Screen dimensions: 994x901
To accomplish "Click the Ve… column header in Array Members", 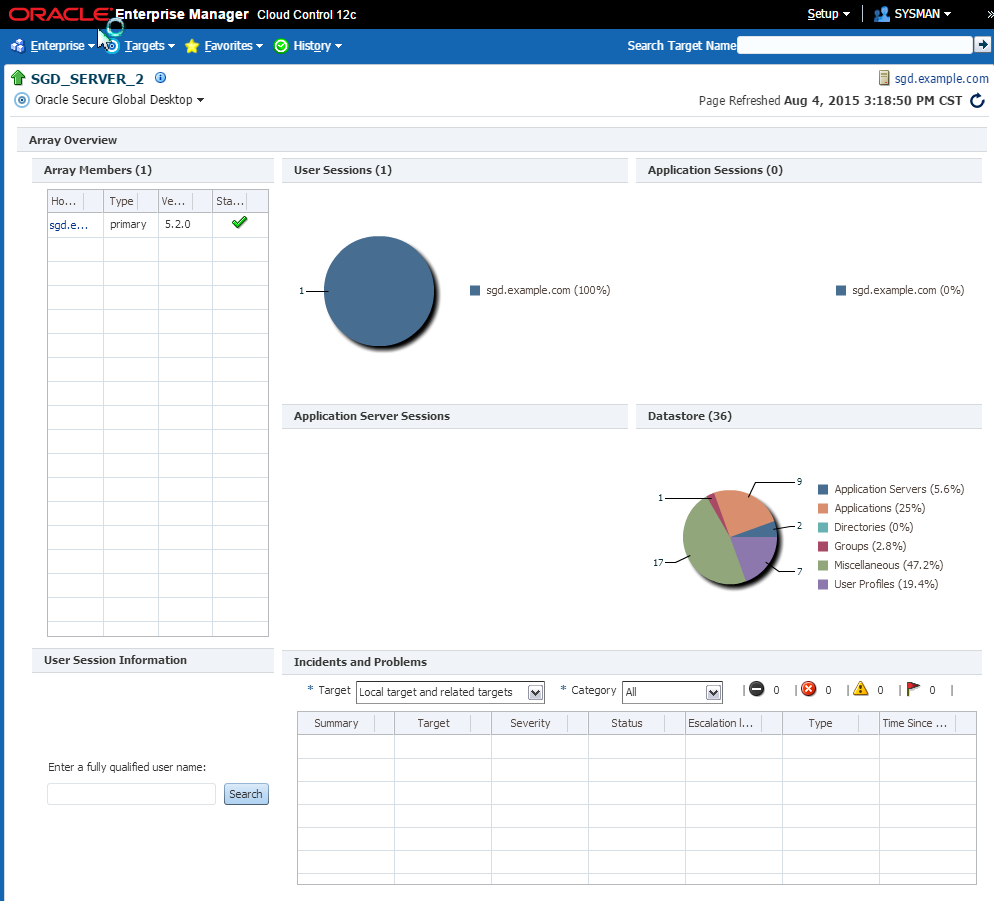I will coord(185,201).
